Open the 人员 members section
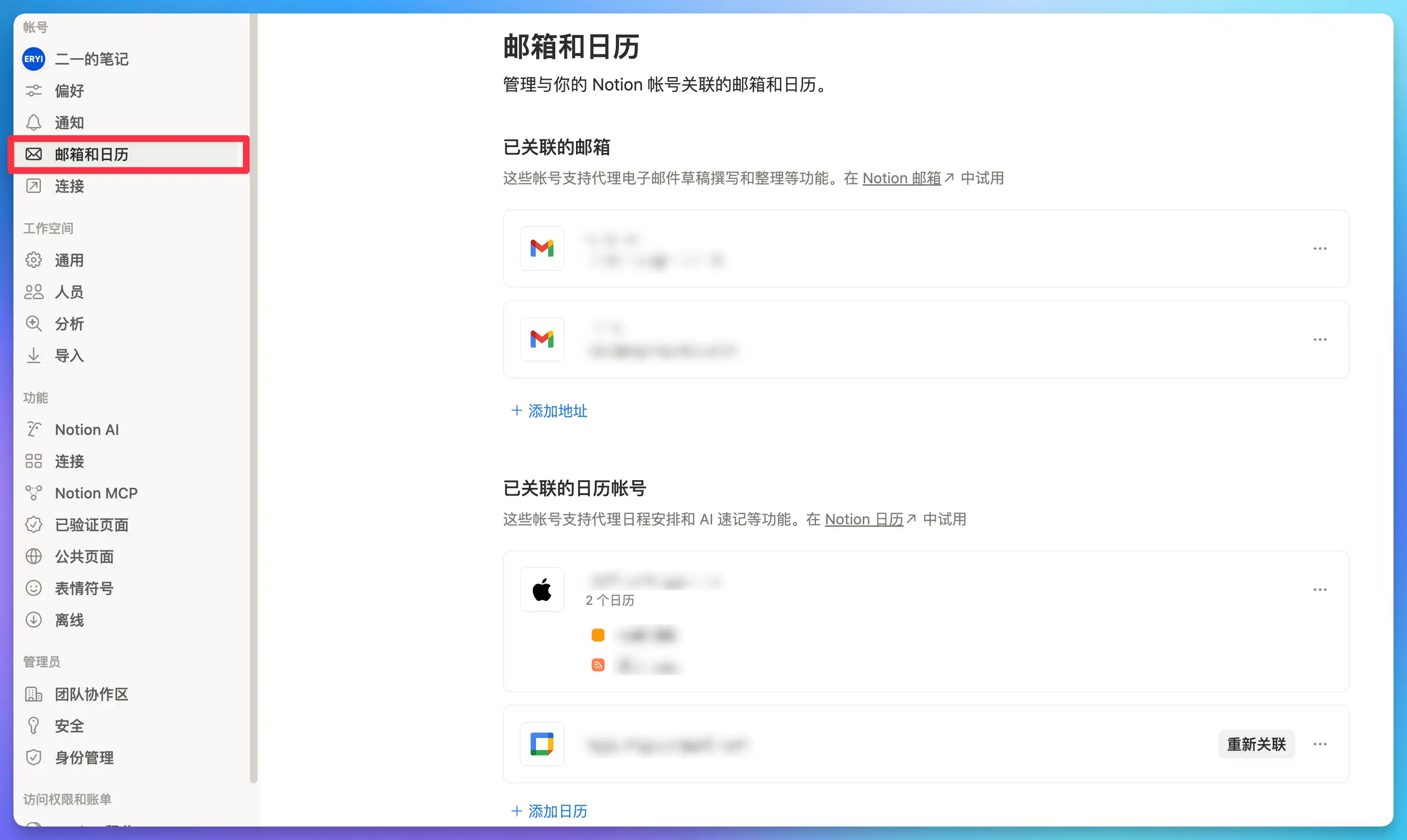The image size is (1407, 840). point(69,292)
